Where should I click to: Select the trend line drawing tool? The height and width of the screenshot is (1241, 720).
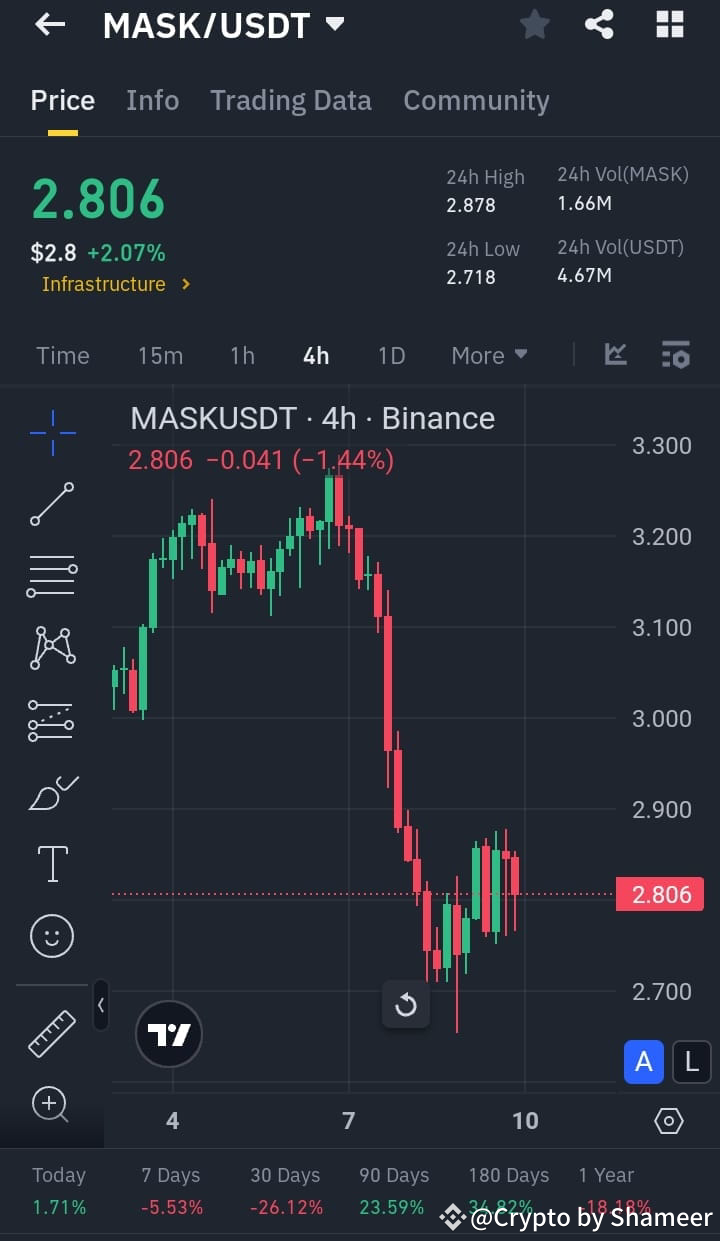(x=51, y=505)
